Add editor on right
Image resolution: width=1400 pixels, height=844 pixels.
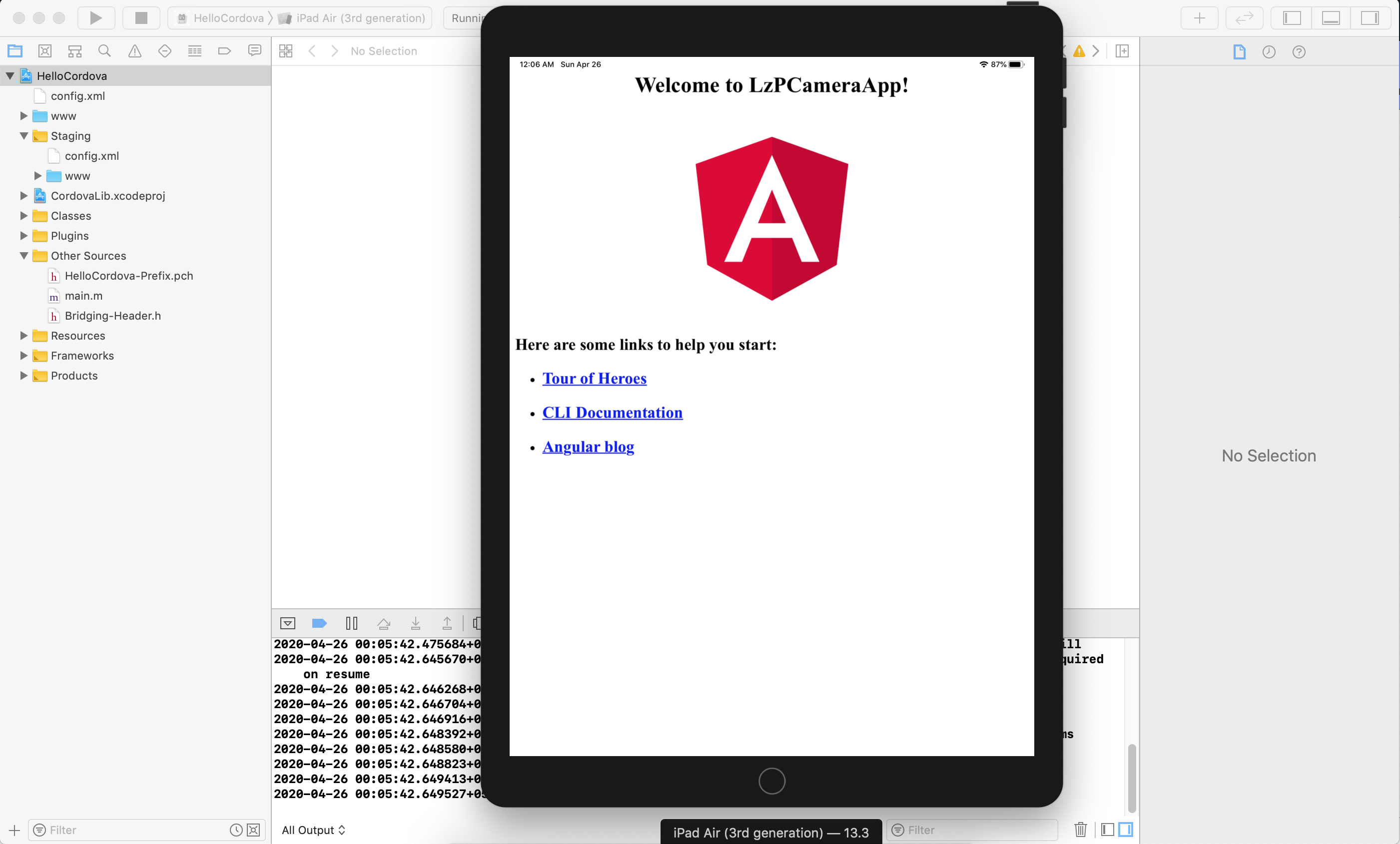pyautogui.click(x=1122, y=51)
